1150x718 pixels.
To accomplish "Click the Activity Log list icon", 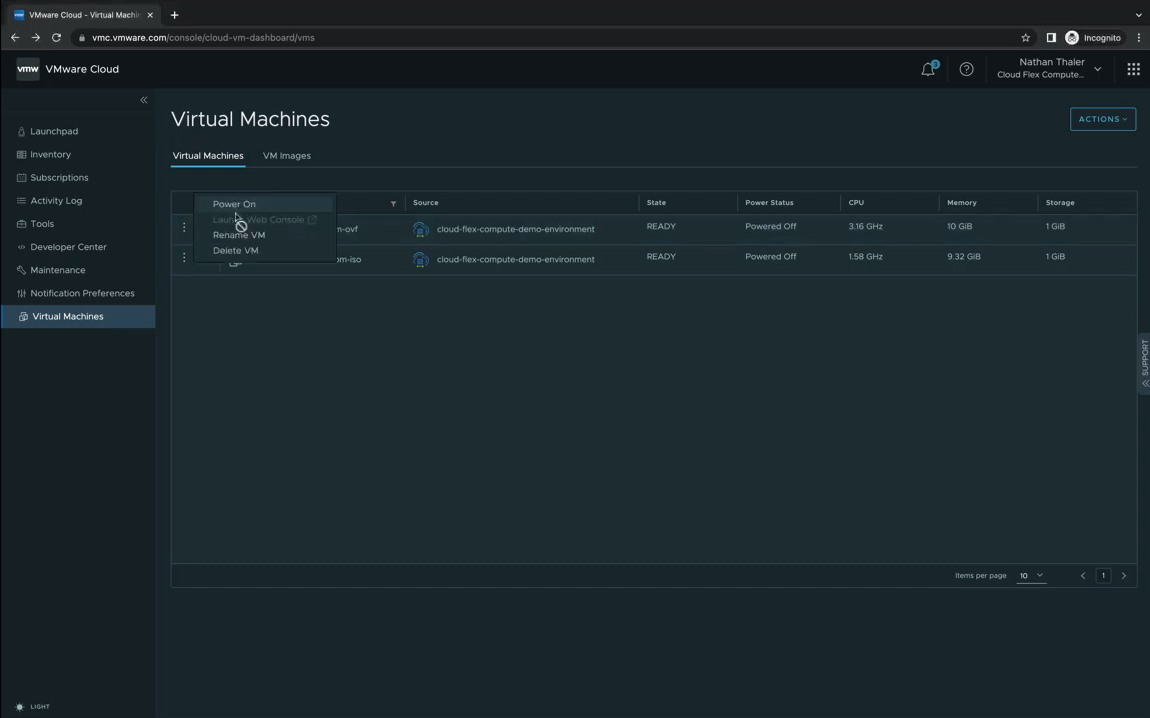I will tap(21, 201).
